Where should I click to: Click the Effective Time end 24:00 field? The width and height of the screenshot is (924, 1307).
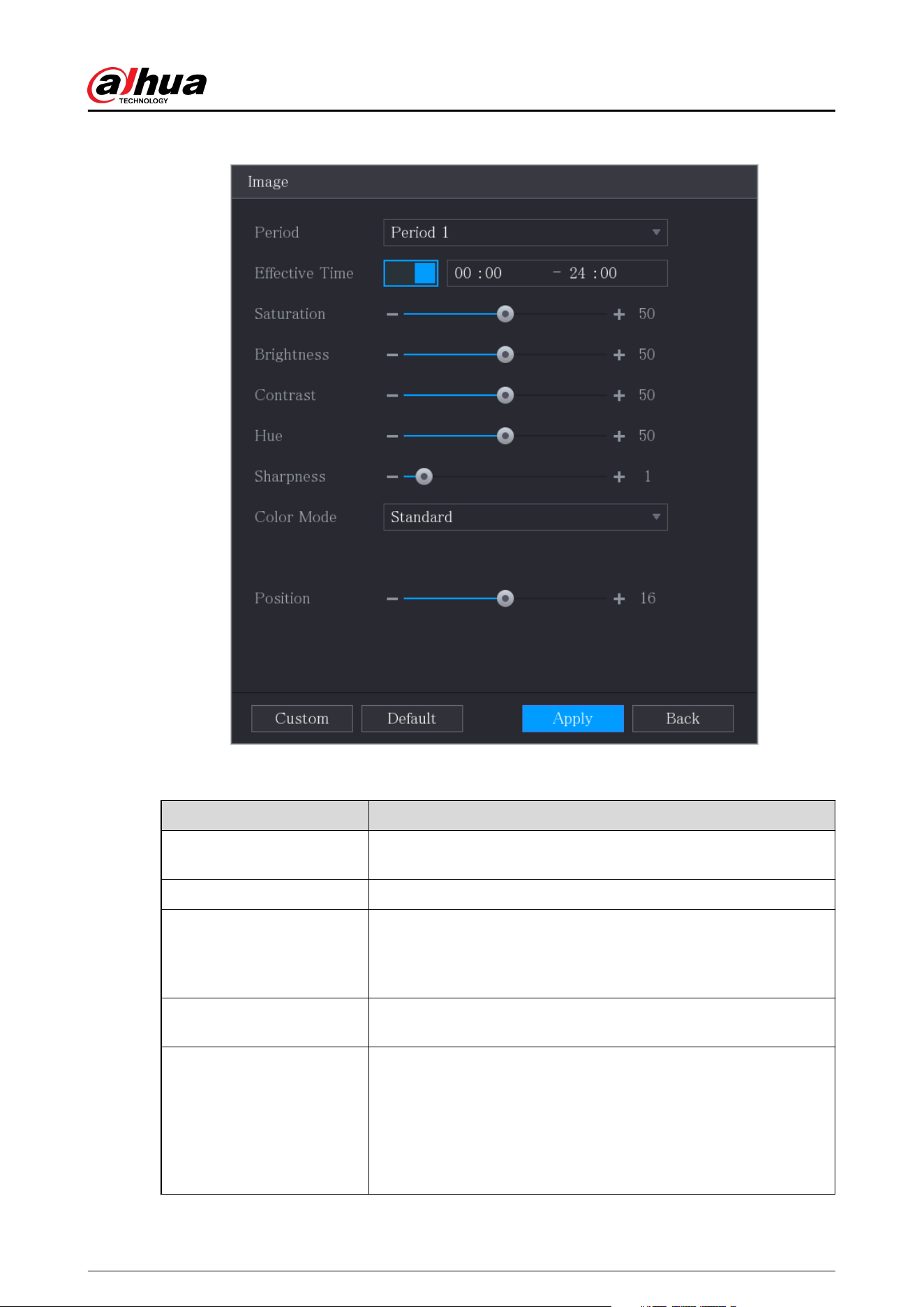(x=593, y=273)
